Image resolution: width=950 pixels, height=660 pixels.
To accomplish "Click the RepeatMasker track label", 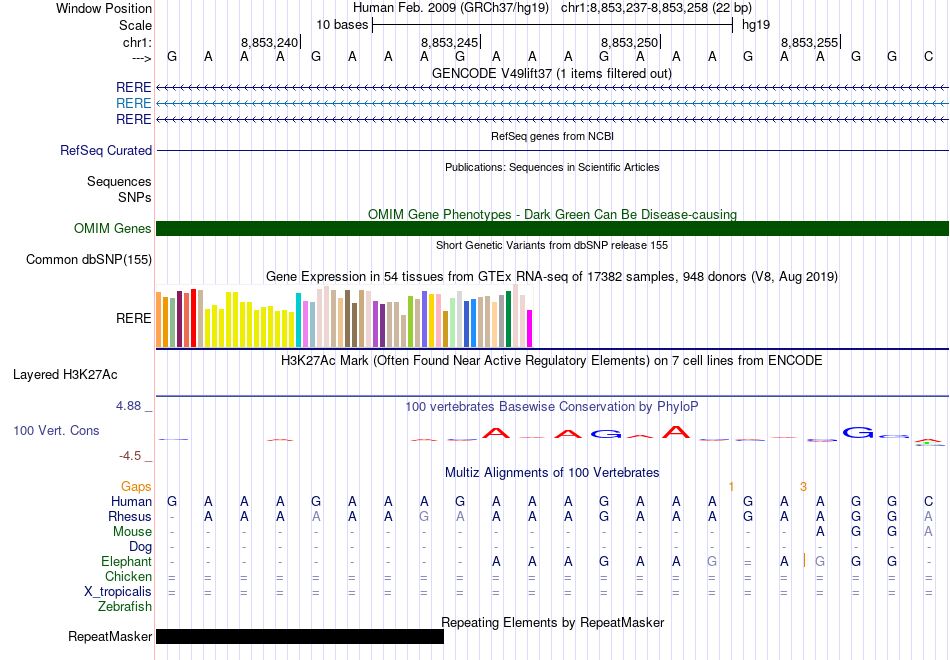I will pos(110,636).
